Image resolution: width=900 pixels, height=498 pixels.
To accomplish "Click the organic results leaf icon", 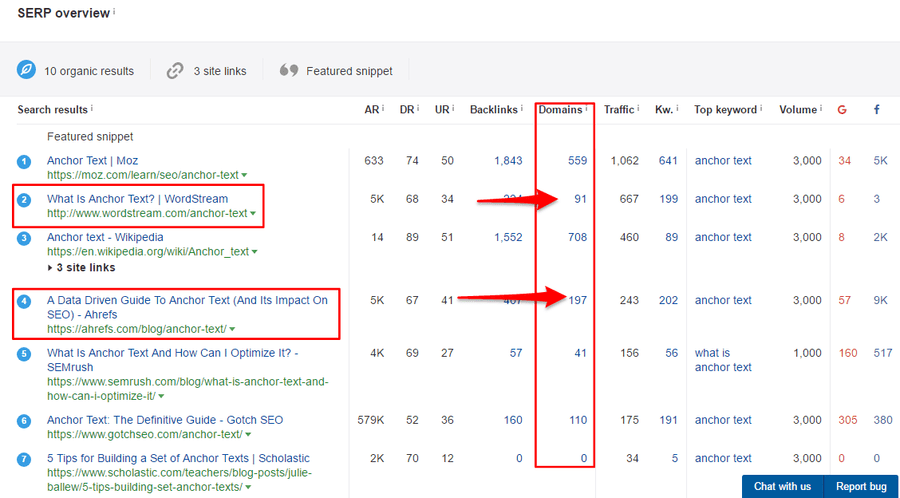I will point(26,71).
